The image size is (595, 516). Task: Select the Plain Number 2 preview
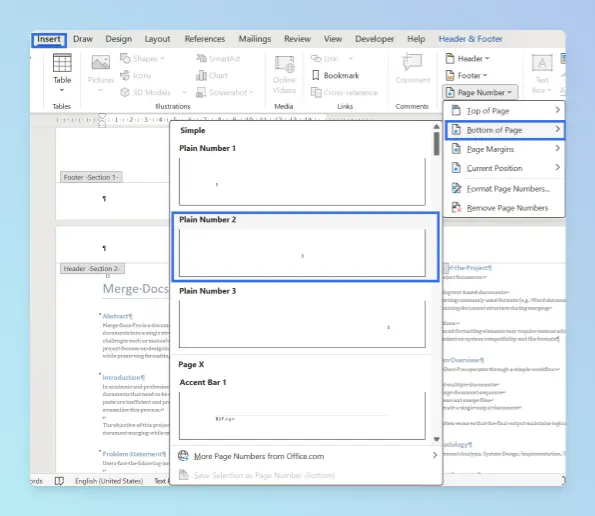coord(302,253)
